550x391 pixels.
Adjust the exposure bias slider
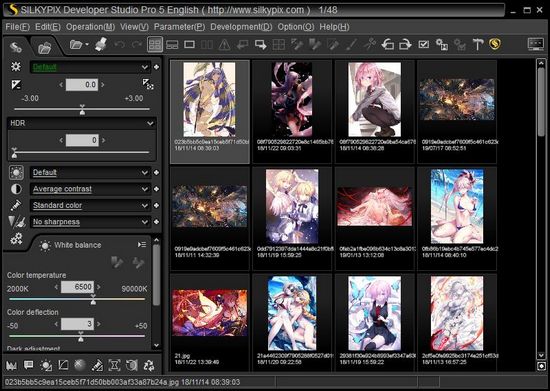coord(82,110)
